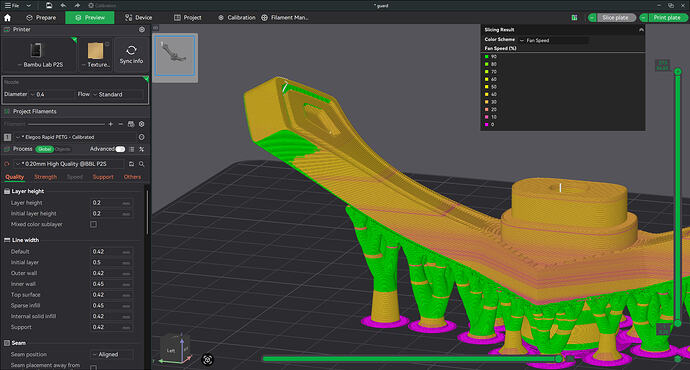Image resolution: width=690 pixels, height=370 pixels.
Task: Click the Slice plate button
Action: click(616, 18)
